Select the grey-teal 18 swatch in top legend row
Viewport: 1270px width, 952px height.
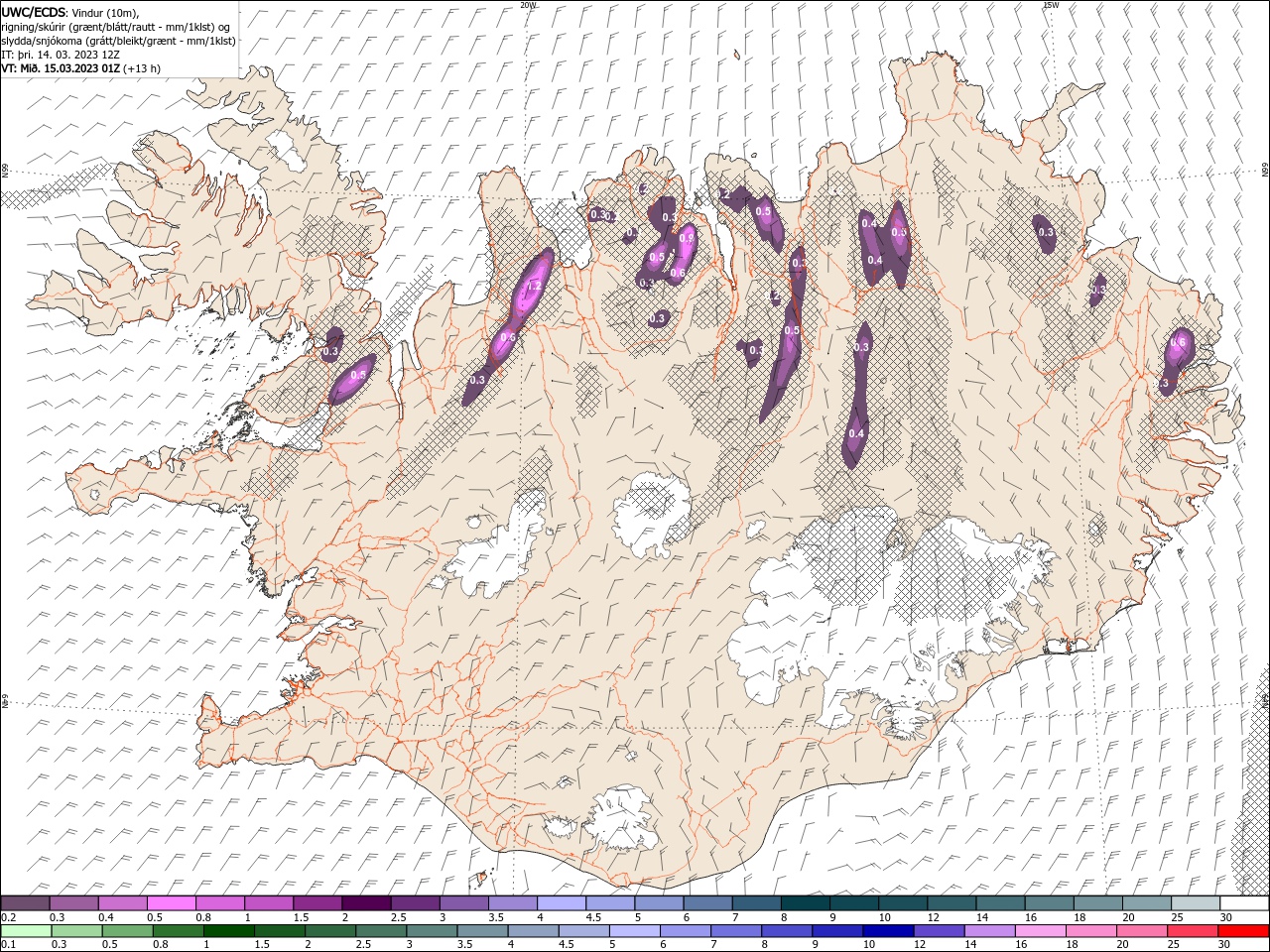tap(1098, 903)
